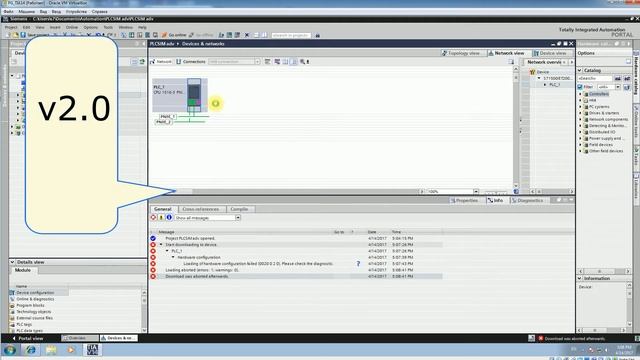
Task: Expand the HMI catalog folder
Action: (x=580, y=100)
